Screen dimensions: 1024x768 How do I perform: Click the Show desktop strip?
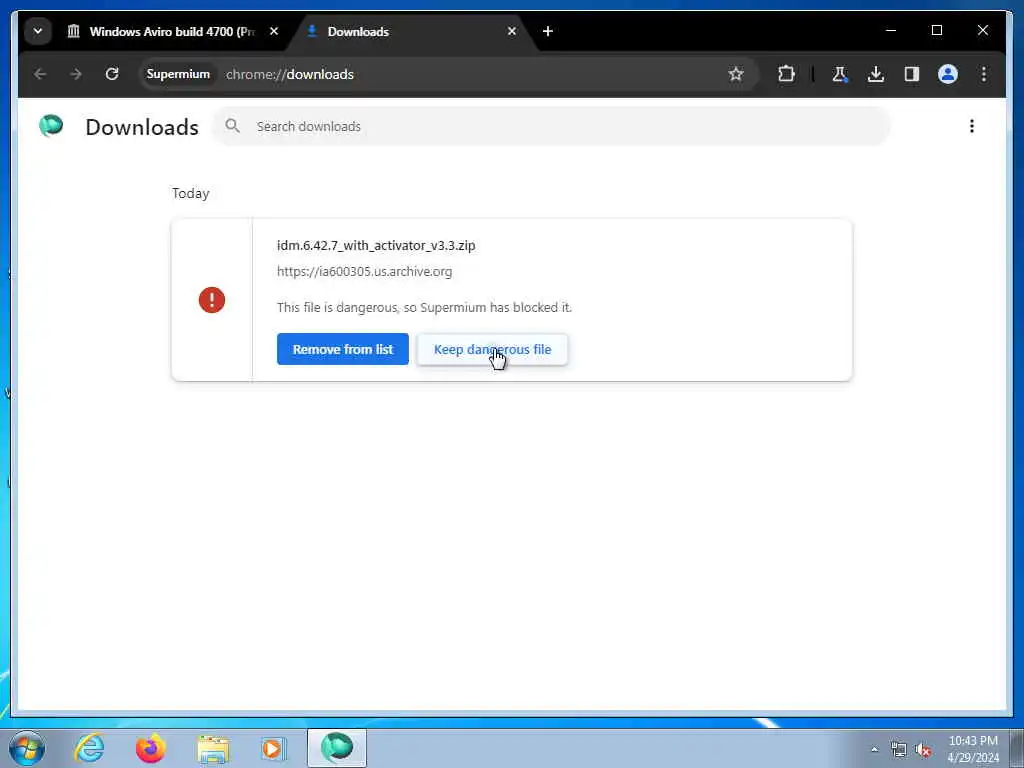[x=1017, y=748]
